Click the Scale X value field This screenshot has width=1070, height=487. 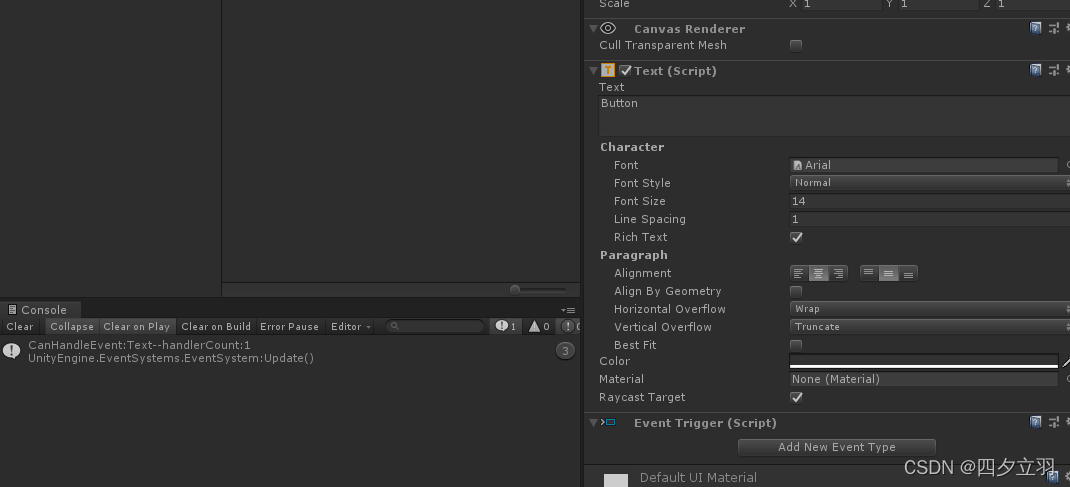(841, 4)
